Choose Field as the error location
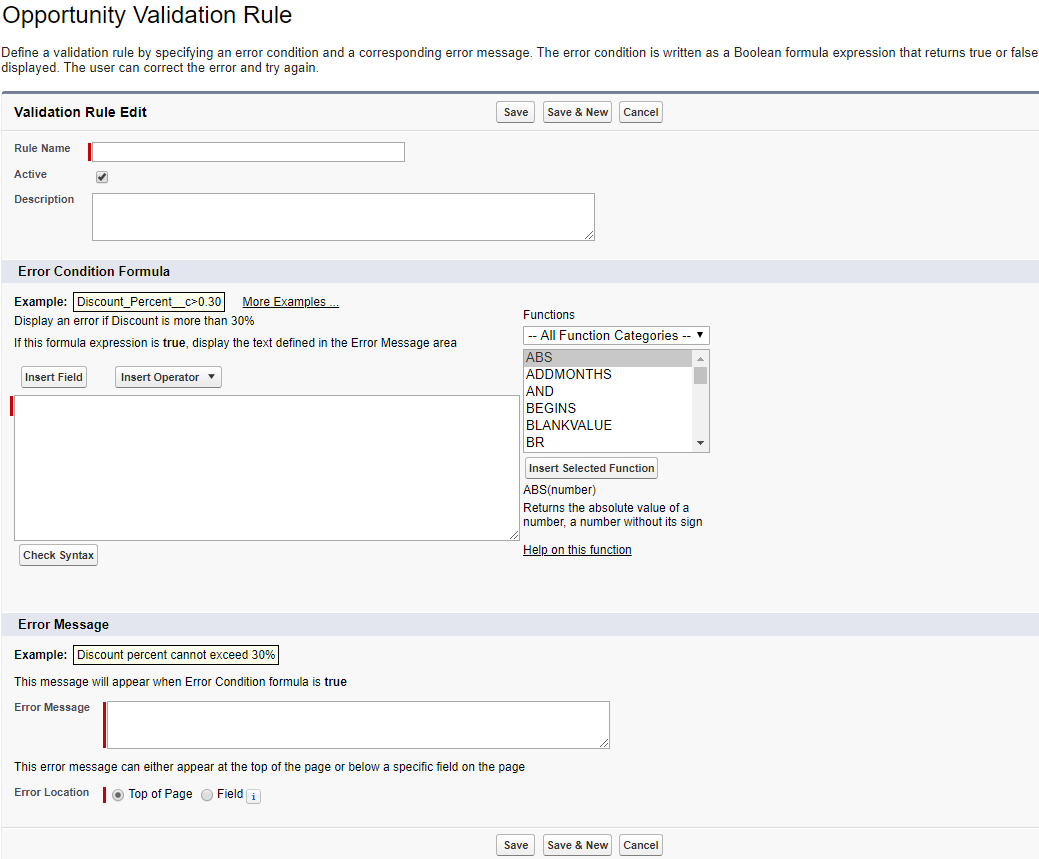1039x859 pixels. (x=207, y=794)
